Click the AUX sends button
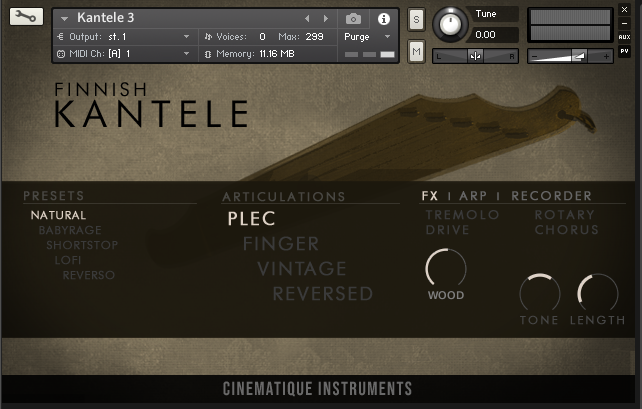This screenshot has width=642, height=409. [x=624, y=37]
